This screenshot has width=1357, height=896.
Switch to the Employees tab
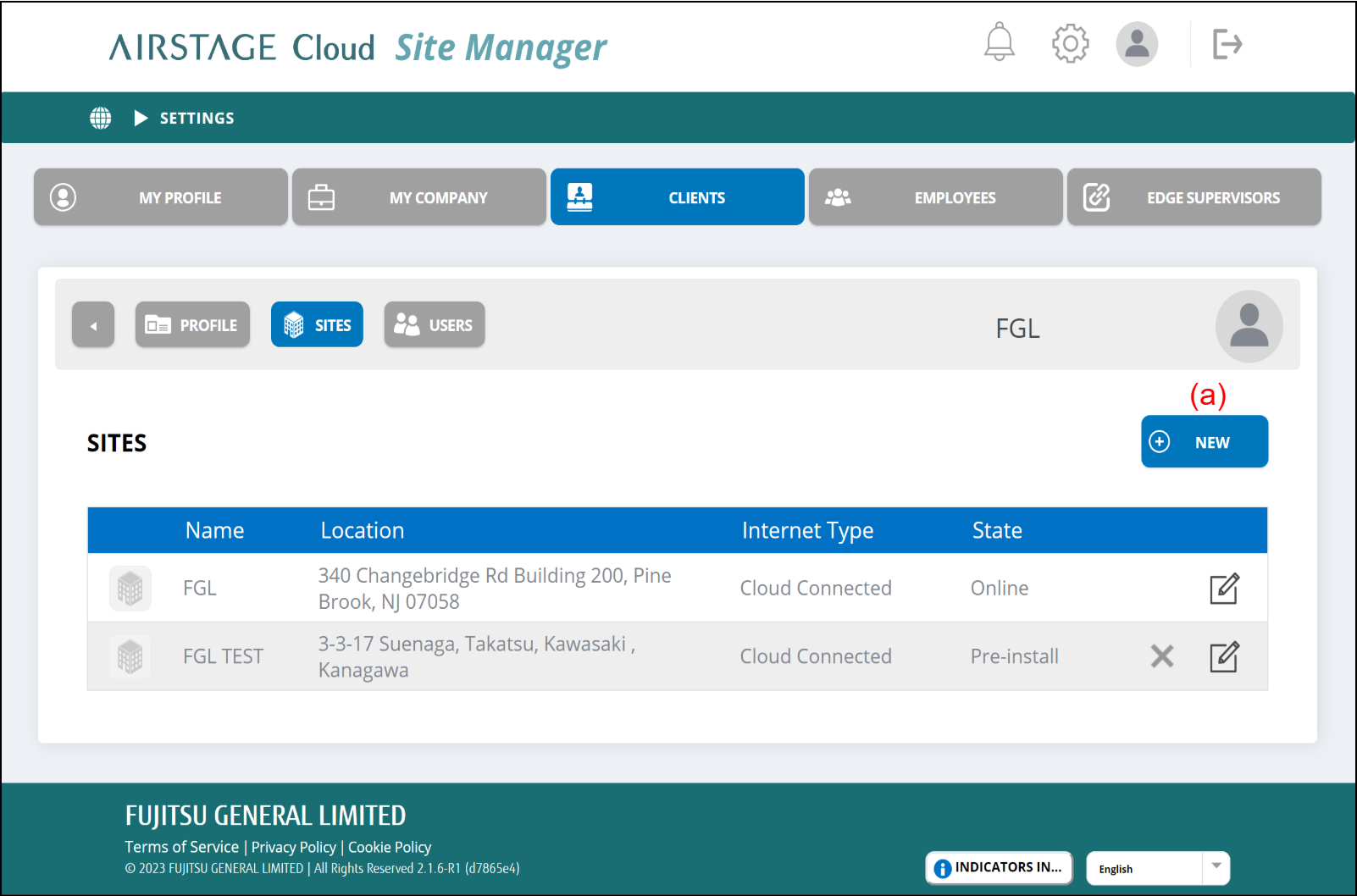(x=935, y=197)
